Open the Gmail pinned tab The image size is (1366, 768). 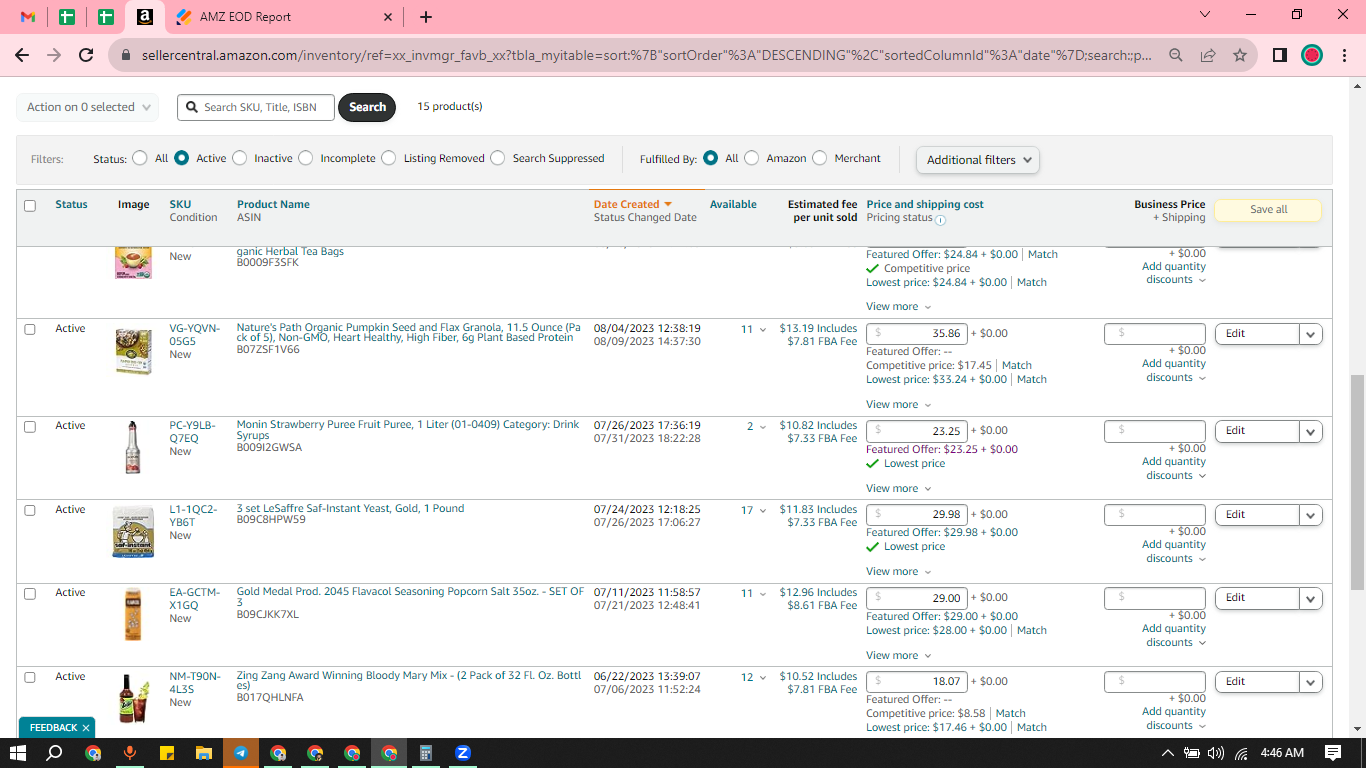tap(28, 17)
